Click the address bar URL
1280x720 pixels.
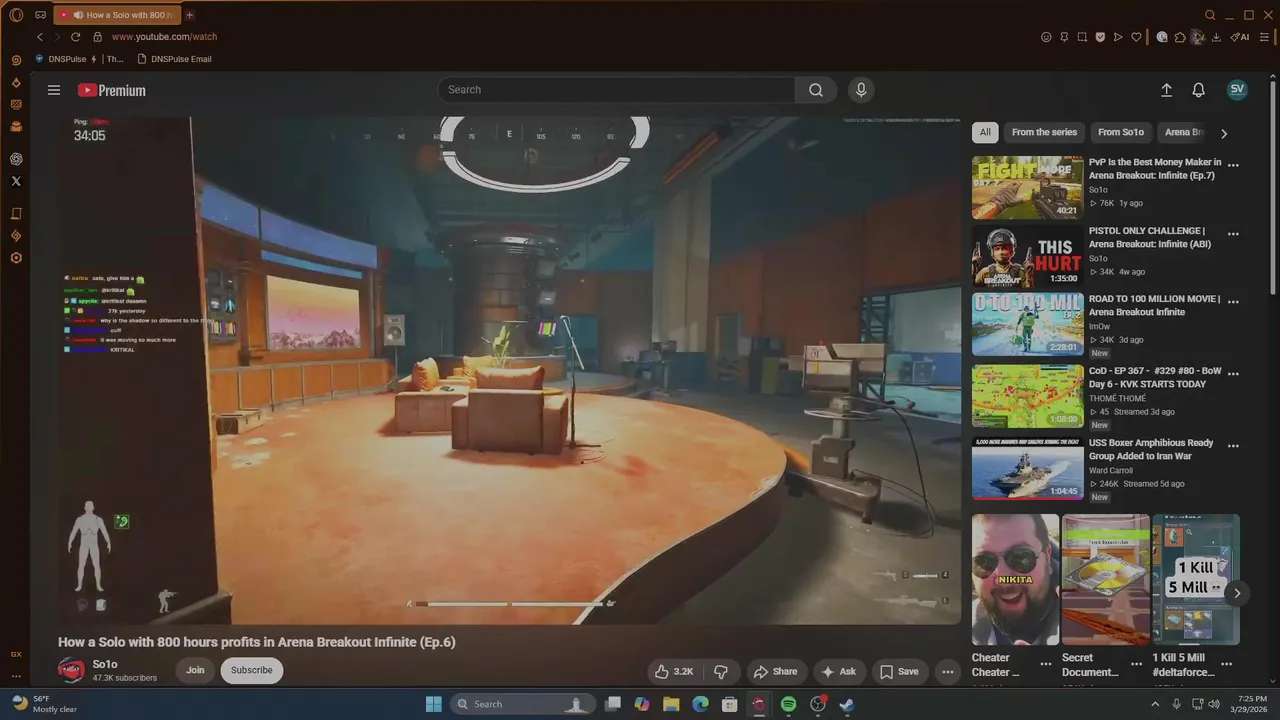(164, 37)
